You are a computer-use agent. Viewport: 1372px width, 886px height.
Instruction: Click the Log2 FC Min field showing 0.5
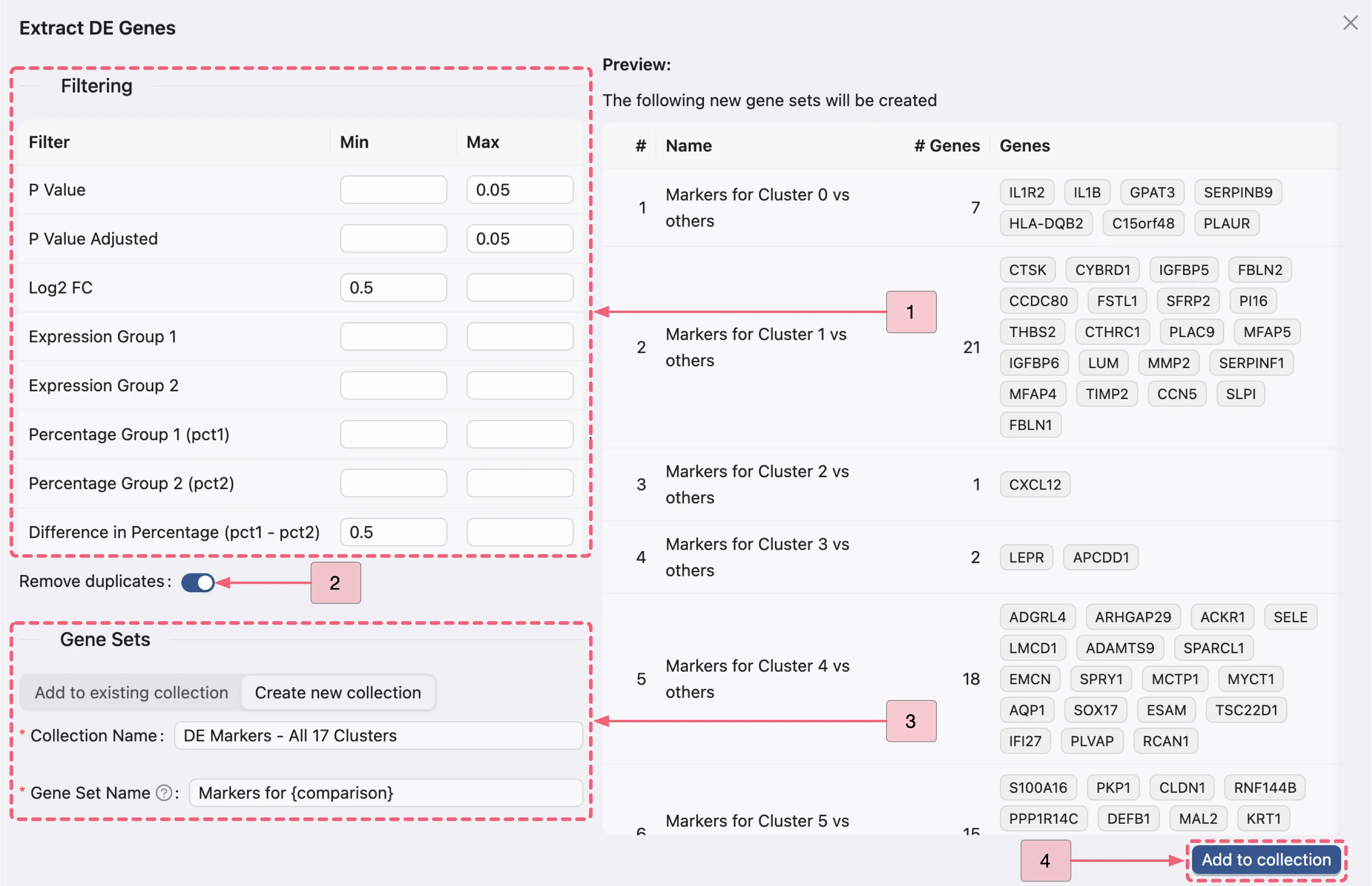[393, 287]
